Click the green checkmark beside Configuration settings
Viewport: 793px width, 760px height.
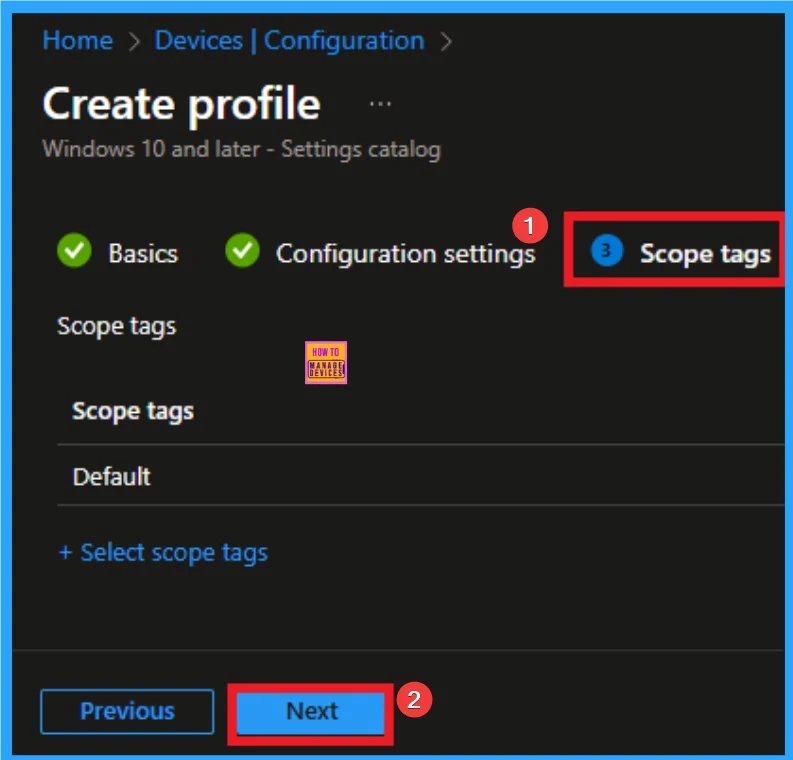coord(242,252)
